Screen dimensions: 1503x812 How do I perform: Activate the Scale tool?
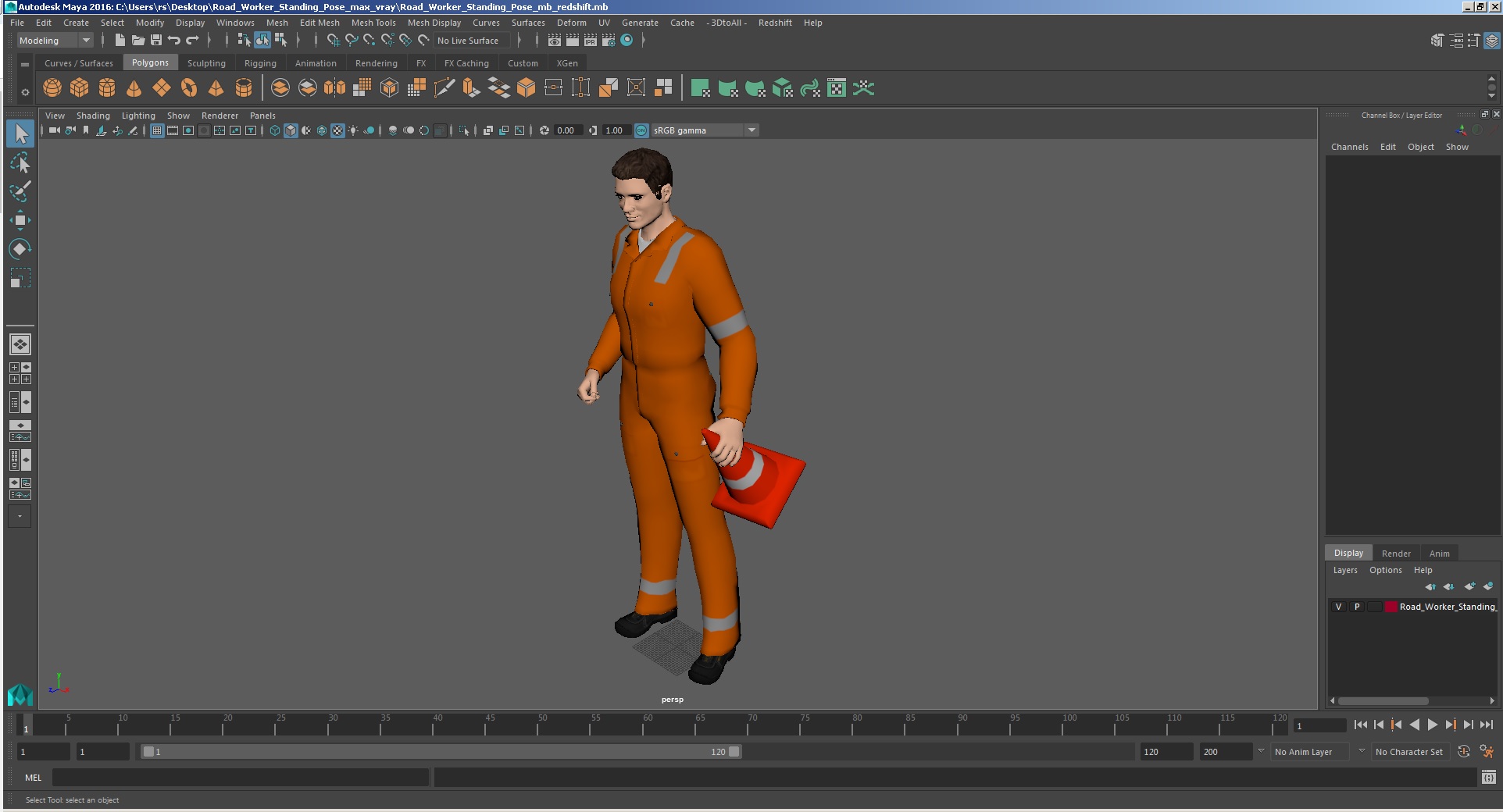[x=20, y=278]
